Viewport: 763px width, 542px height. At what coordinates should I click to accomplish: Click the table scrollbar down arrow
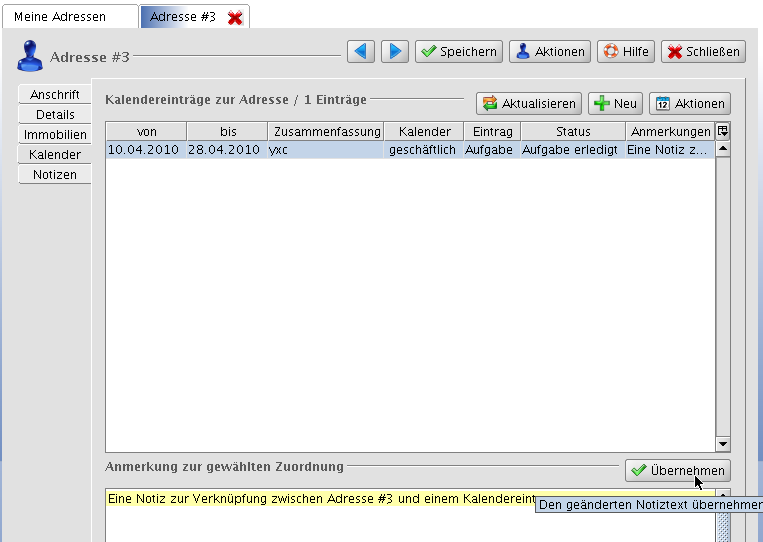tap(723, 444)
